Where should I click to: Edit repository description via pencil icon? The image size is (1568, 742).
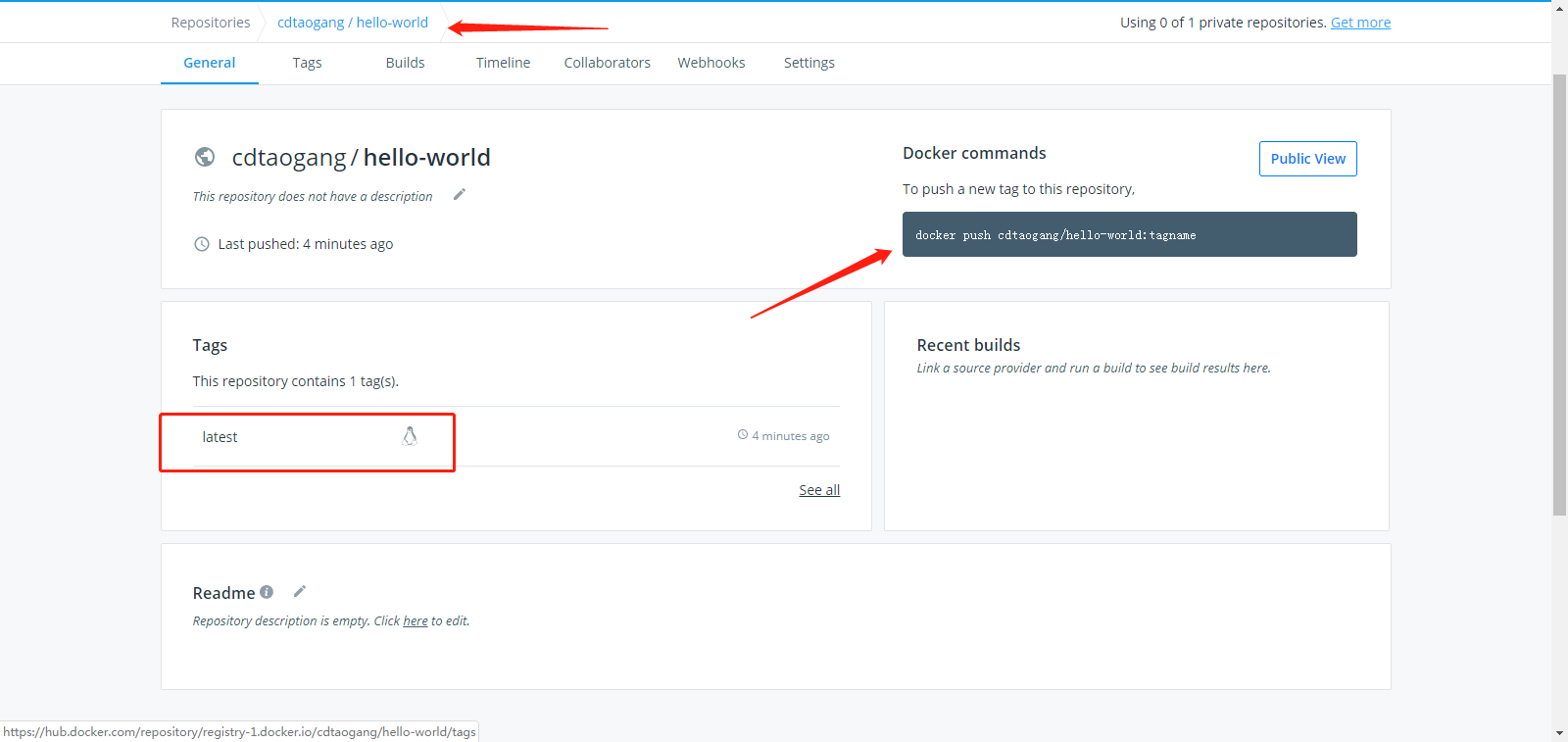[459, 195]
